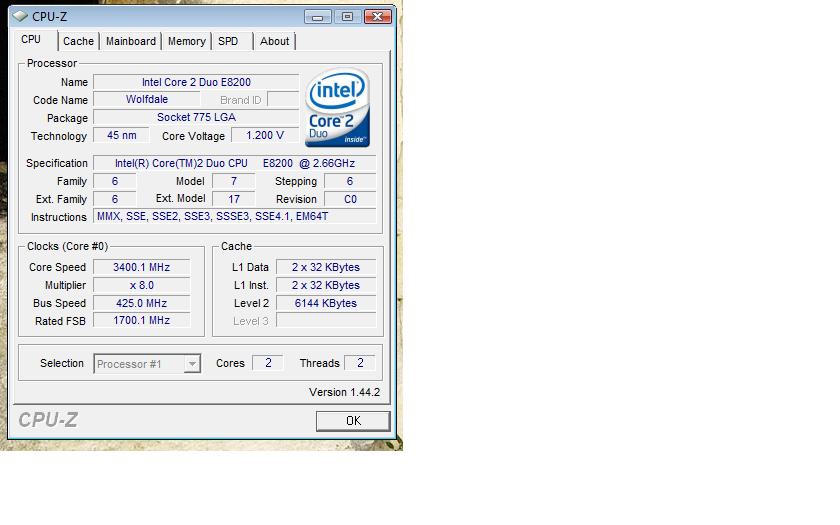Open the Processor #1 selection dropdown
This screenshot has height=525, width=840.
click(x=147, y=364)
